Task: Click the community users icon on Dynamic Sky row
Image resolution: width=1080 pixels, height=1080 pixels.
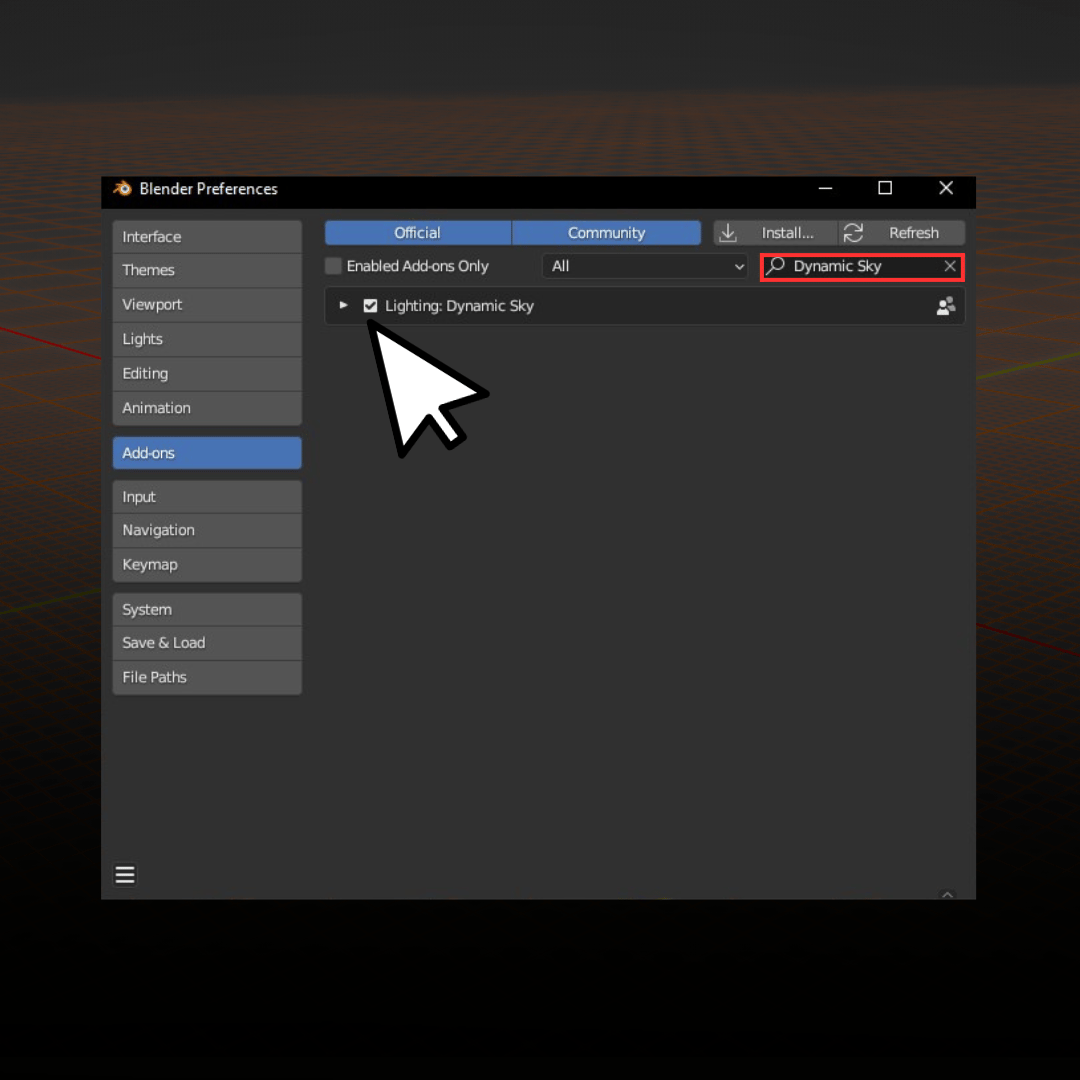Action: (946, 306)
